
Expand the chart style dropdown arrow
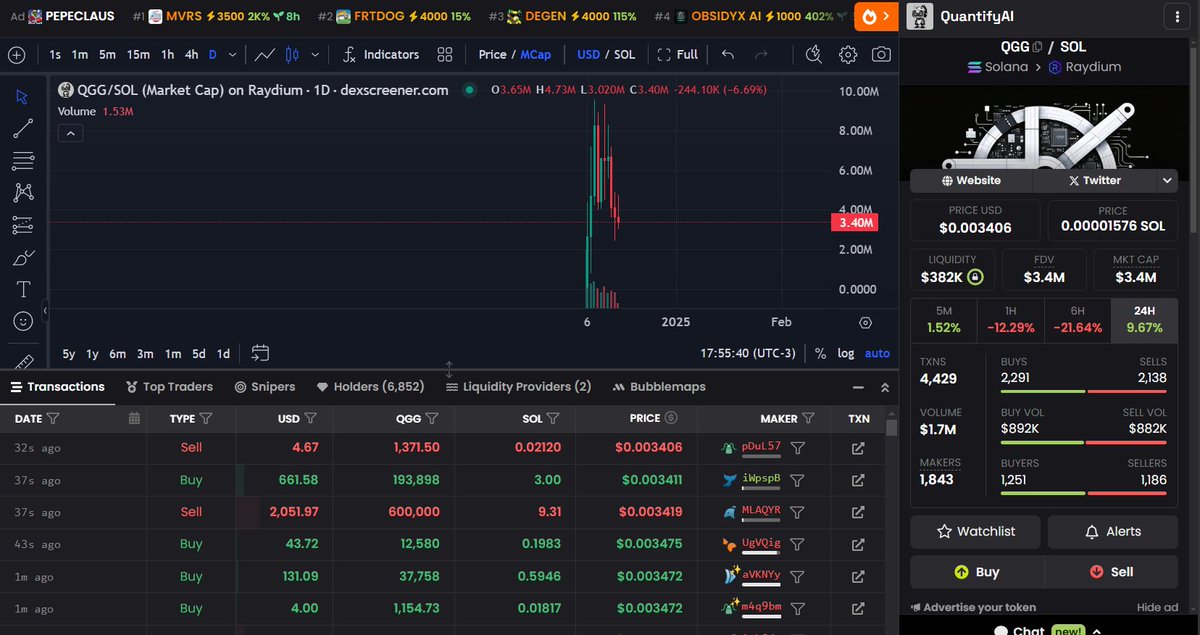pyautogui.click(x=315, y=54)
